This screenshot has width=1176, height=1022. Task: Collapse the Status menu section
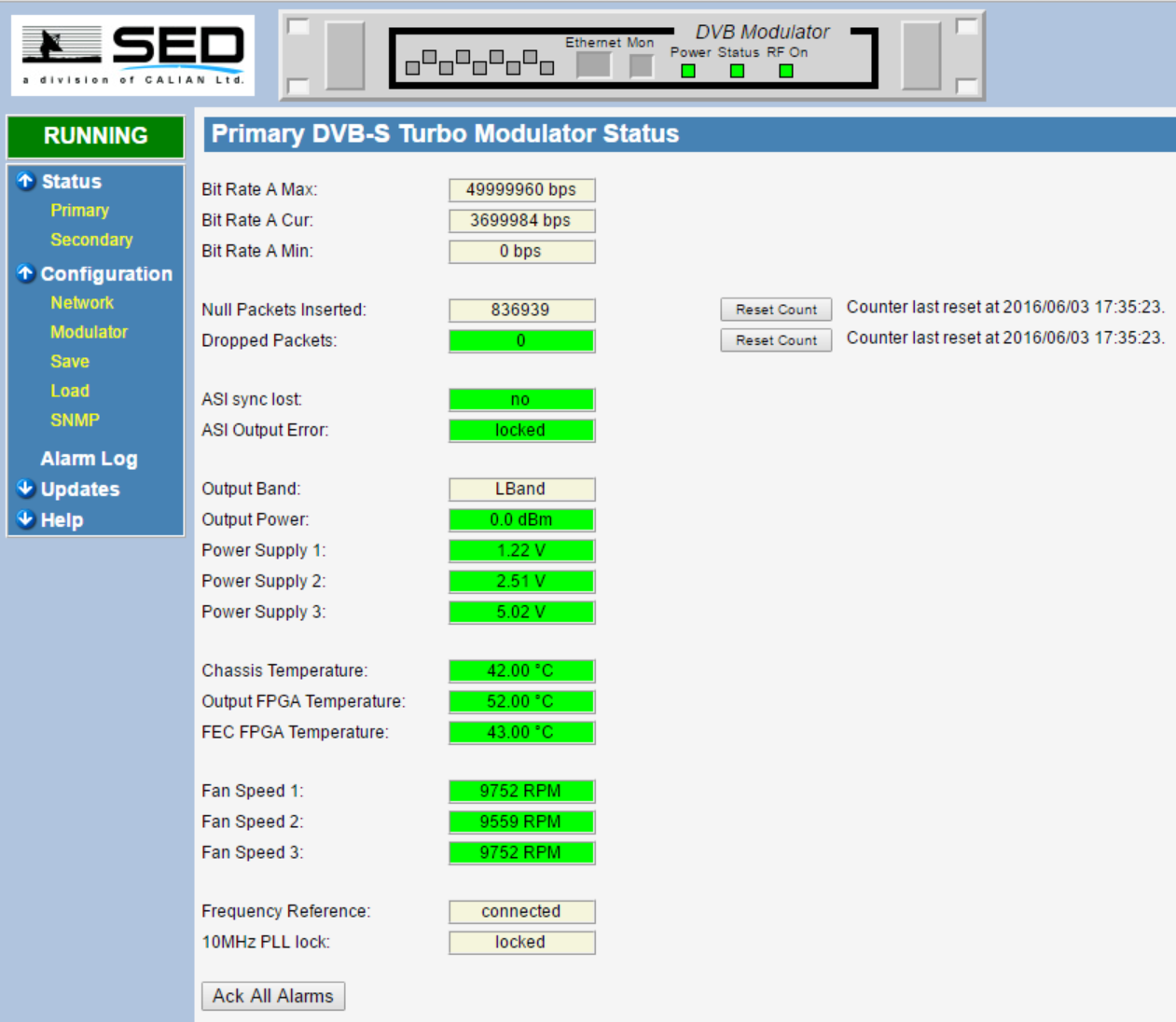click(26, 181)
